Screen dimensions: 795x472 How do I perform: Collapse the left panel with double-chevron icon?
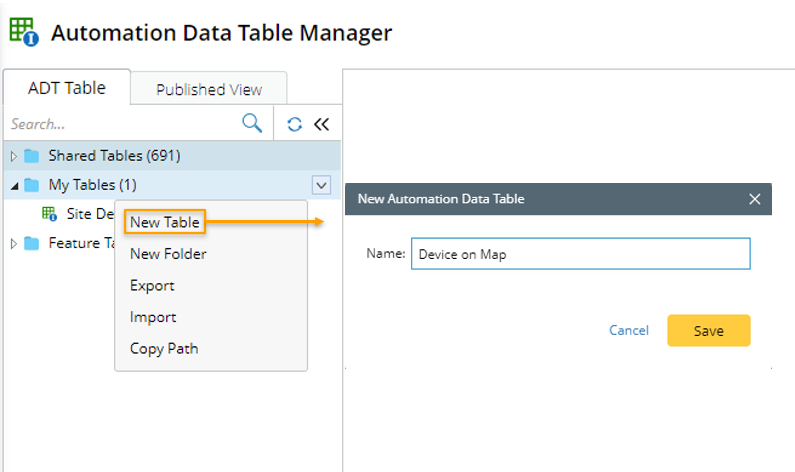click(x=321, y=125)
